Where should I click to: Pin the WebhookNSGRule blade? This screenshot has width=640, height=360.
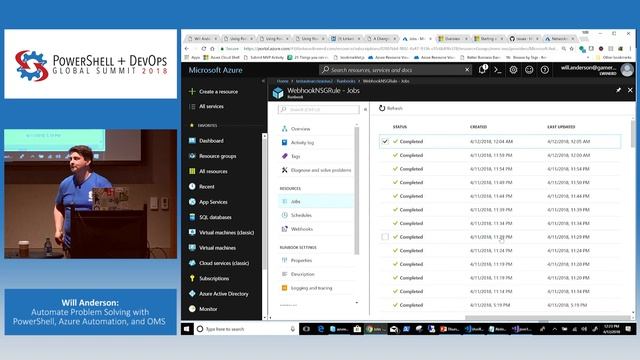[x=618, y=90]
